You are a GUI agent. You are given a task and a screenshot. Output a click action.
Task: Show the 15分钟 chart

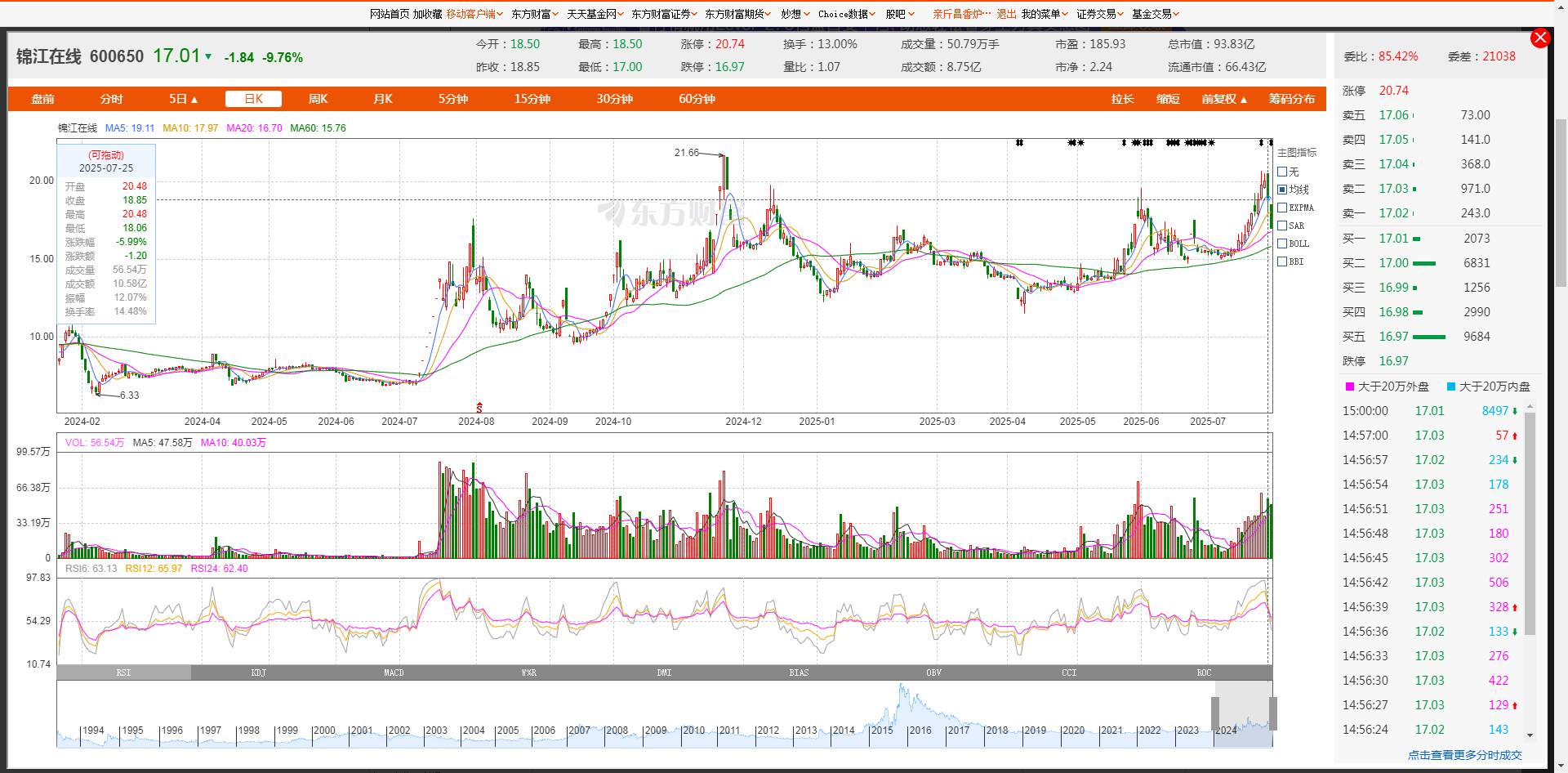point(532,99)
